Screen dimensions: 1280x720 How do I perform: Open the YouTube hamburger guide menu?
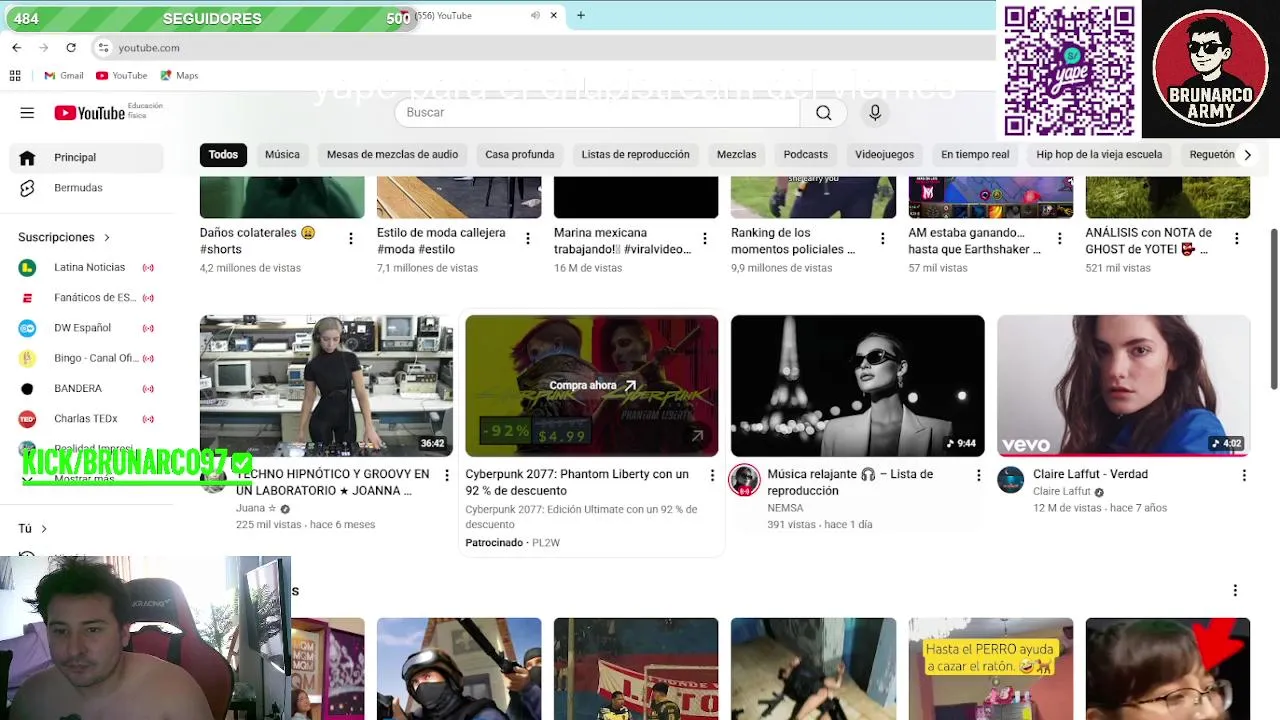click(27, 113)
